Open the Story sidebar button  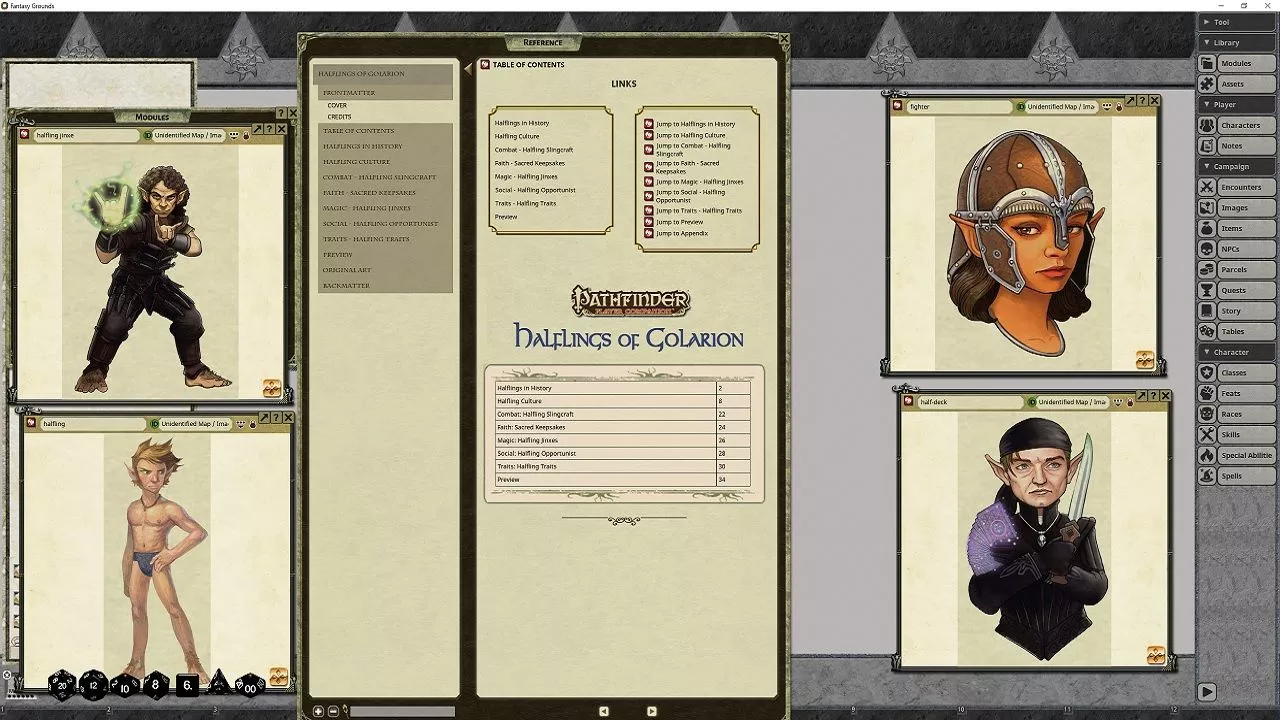[x=1235, y=311]
